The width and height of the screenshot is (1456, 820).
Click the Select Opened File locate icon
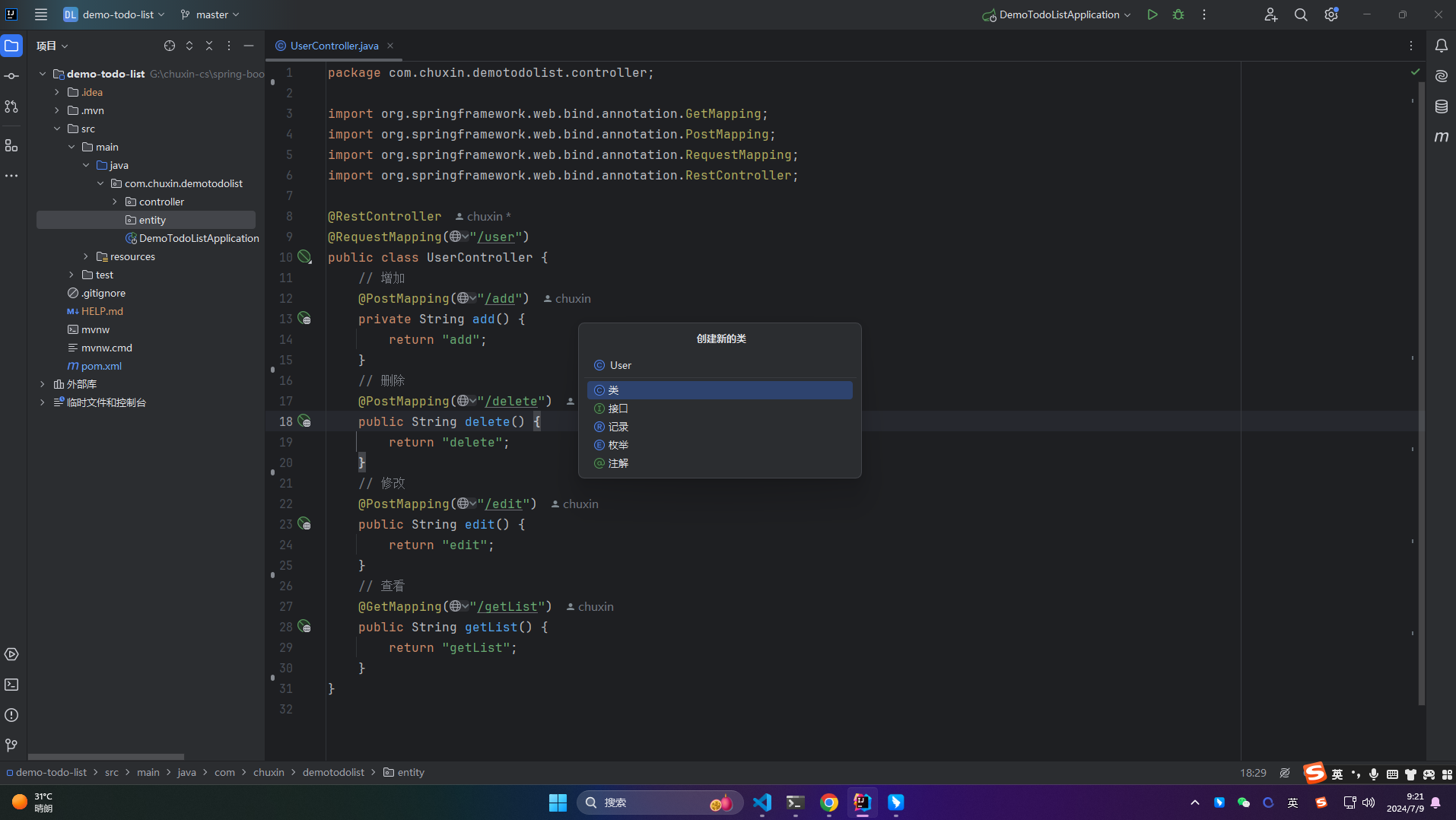click(x=170, y=46)
